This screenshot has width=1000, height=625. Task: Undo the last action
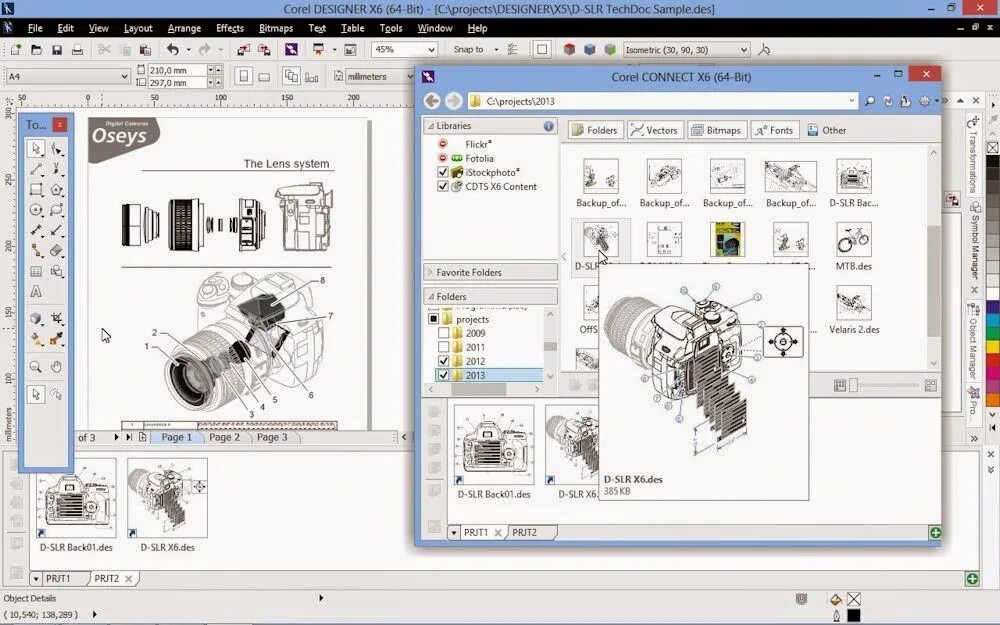(173, 49)
